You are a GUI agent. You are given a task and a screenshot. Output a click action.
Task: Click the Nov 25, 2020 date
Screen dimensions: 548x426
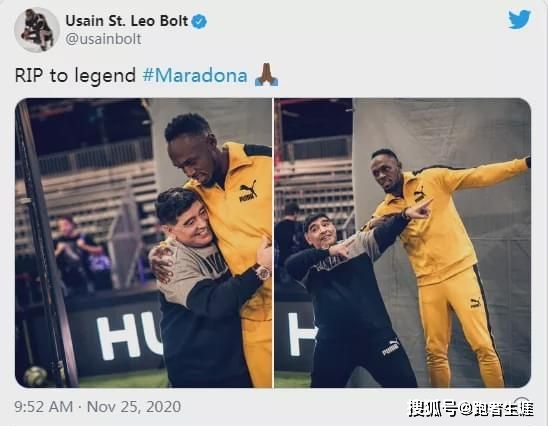pyautogui.click(x=134, y=407)
